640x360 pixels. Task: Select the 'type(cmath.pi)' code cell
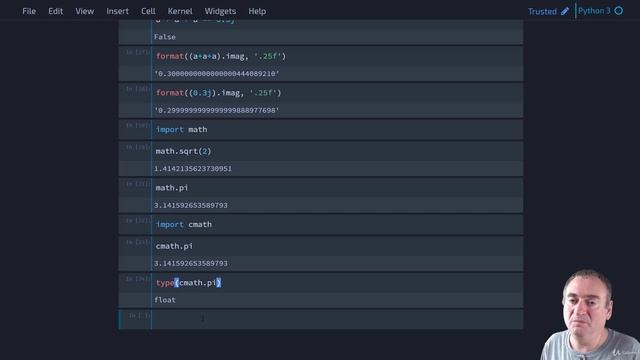pos(337,283)
